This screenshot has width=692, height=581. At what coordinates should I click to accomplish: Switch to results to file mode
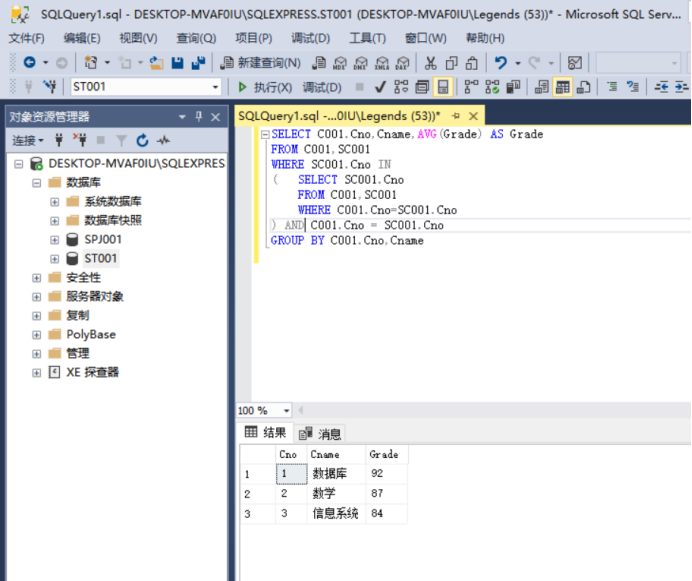pos(583,87)
